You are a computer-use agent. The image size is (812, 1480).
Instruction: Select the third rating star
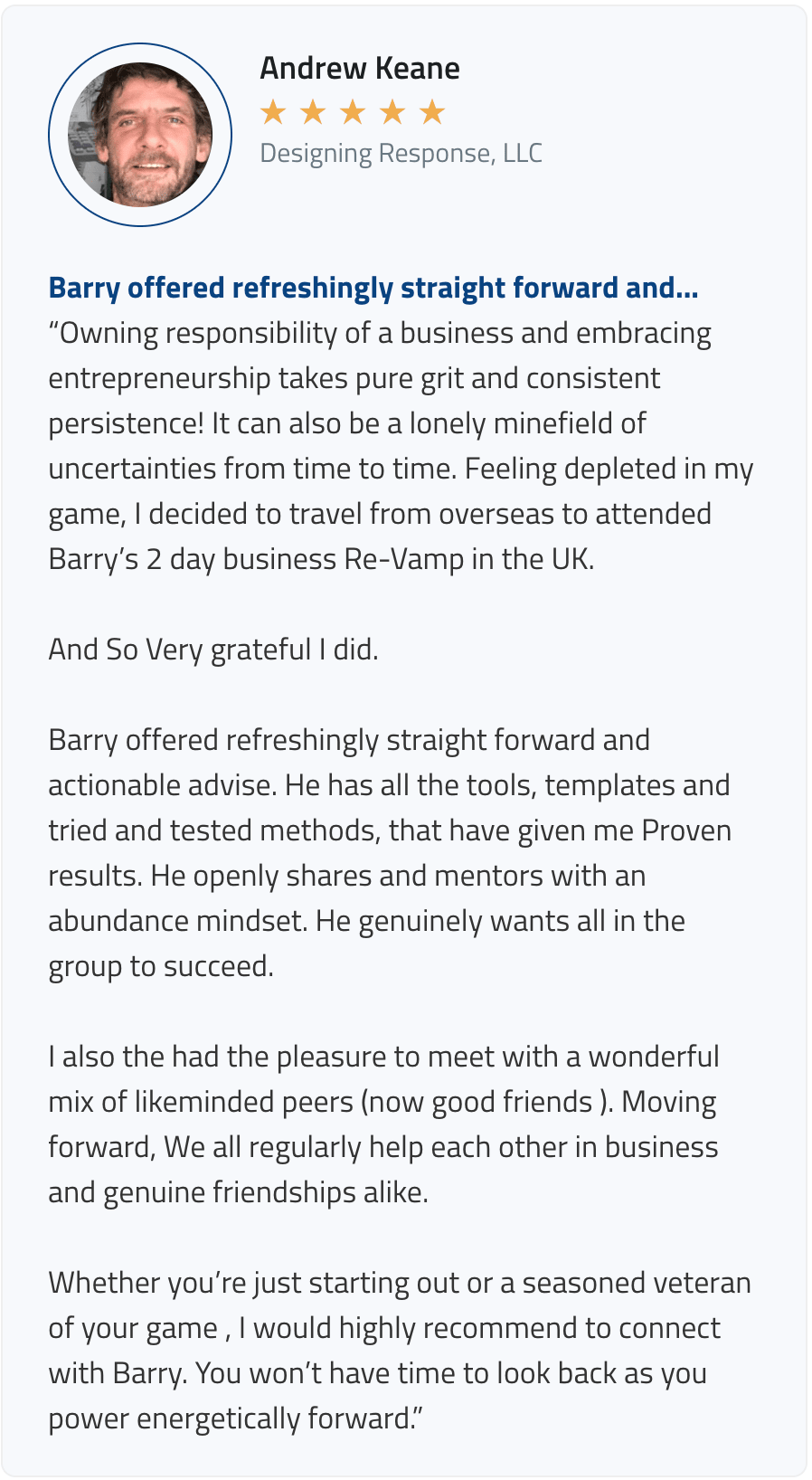pos(353,112)
